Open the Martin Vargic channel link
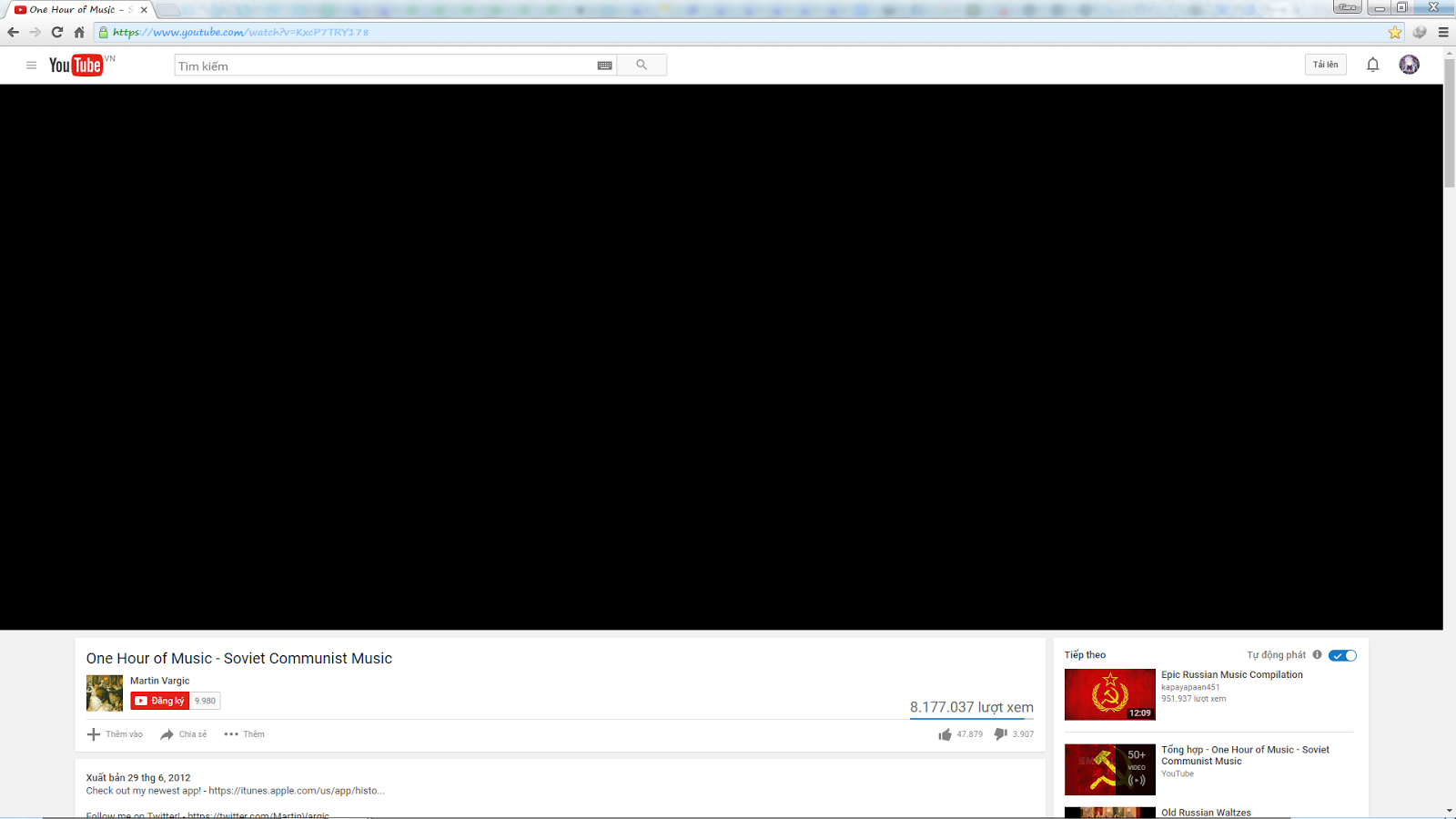1456x819 pixels. coord(160,681)
